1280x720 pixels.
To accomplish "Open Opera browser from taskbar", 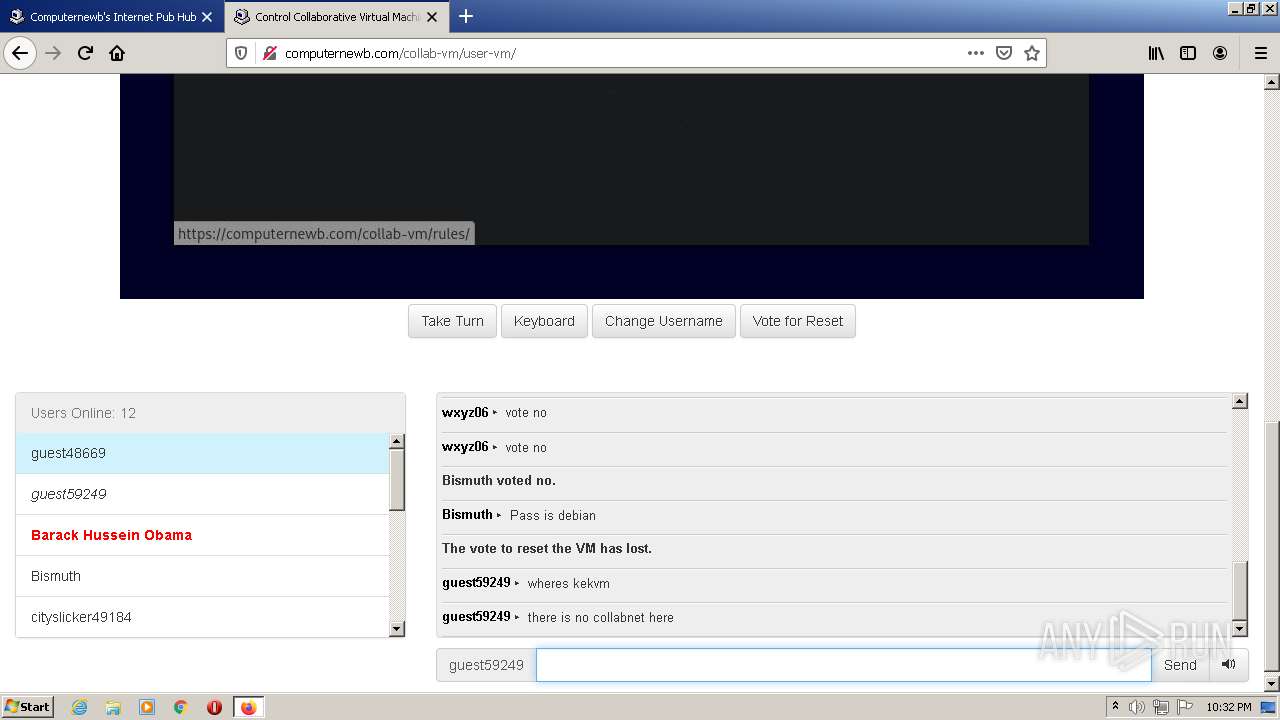I will [214, 707].
